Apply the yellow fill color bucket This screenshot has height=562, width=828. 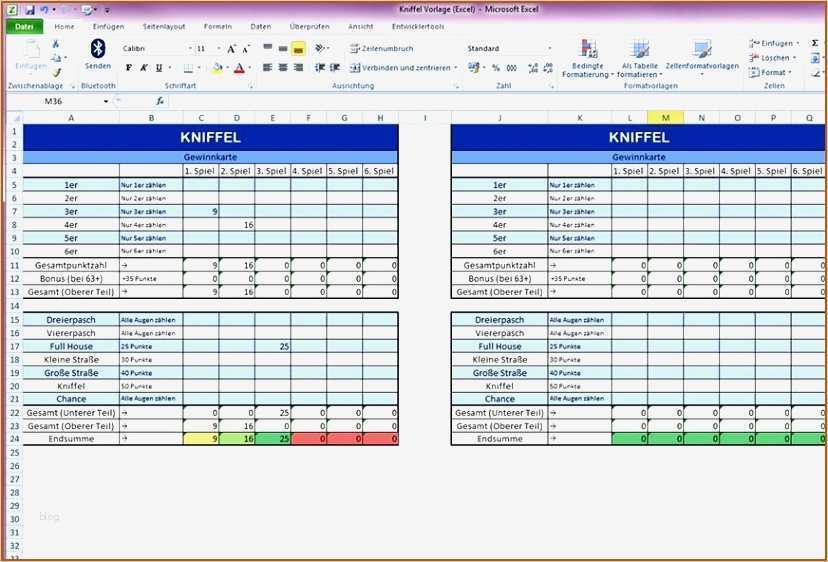tap(217, 68)
